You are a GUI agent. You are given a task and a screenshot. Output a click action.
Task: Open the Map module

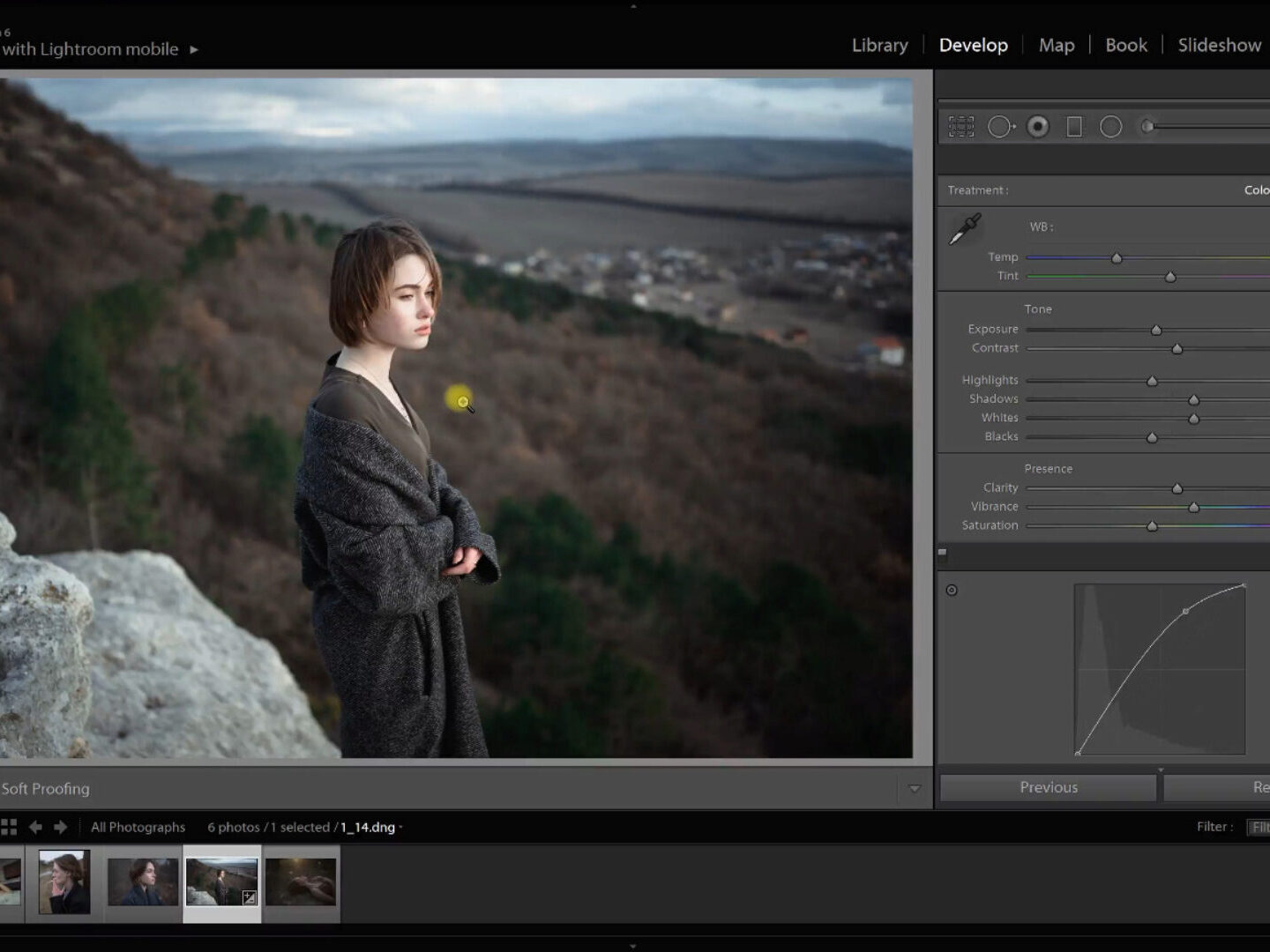tap(1056, 45)
